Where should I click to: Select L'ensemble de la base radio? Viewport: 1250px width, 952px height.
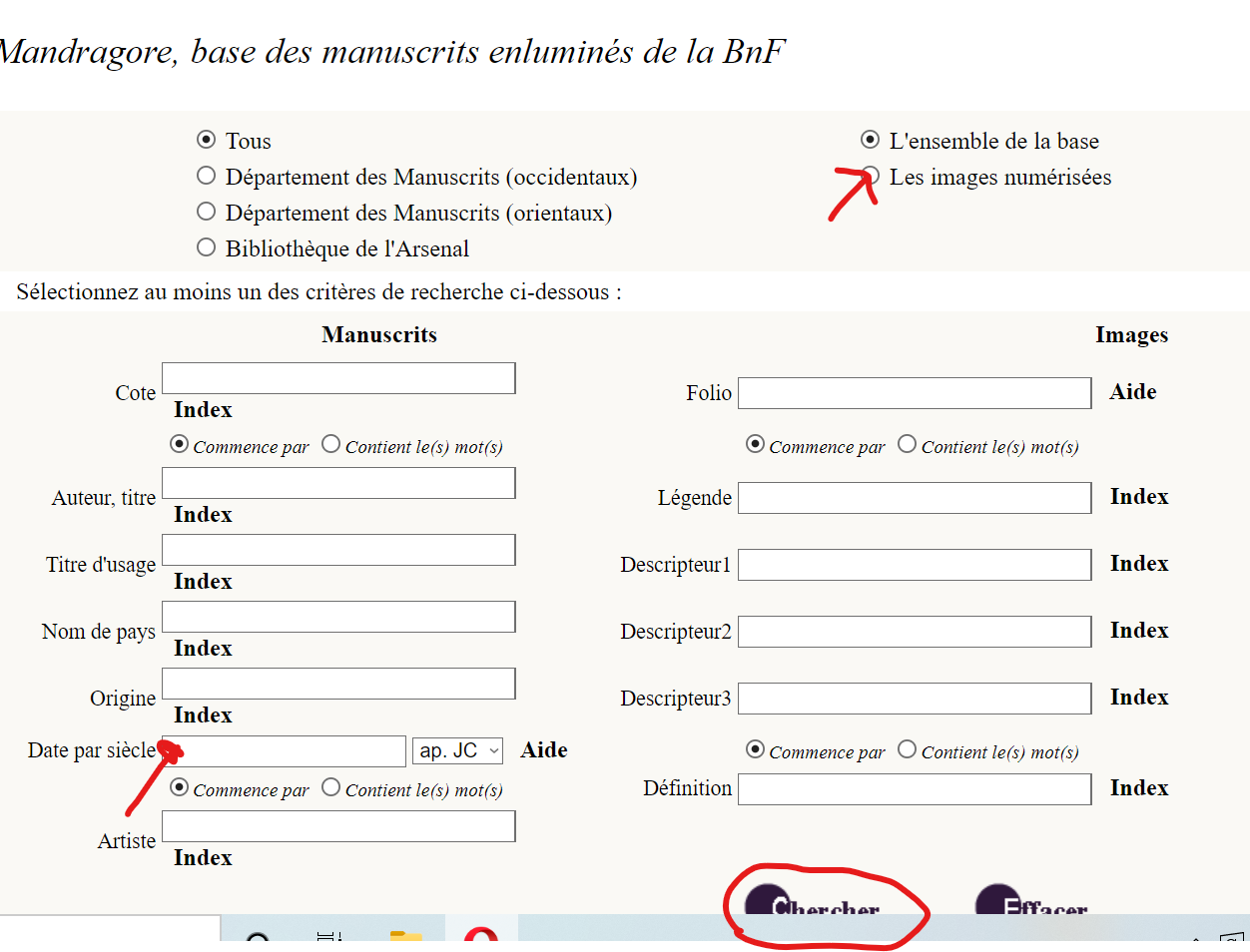coord(871,140)
